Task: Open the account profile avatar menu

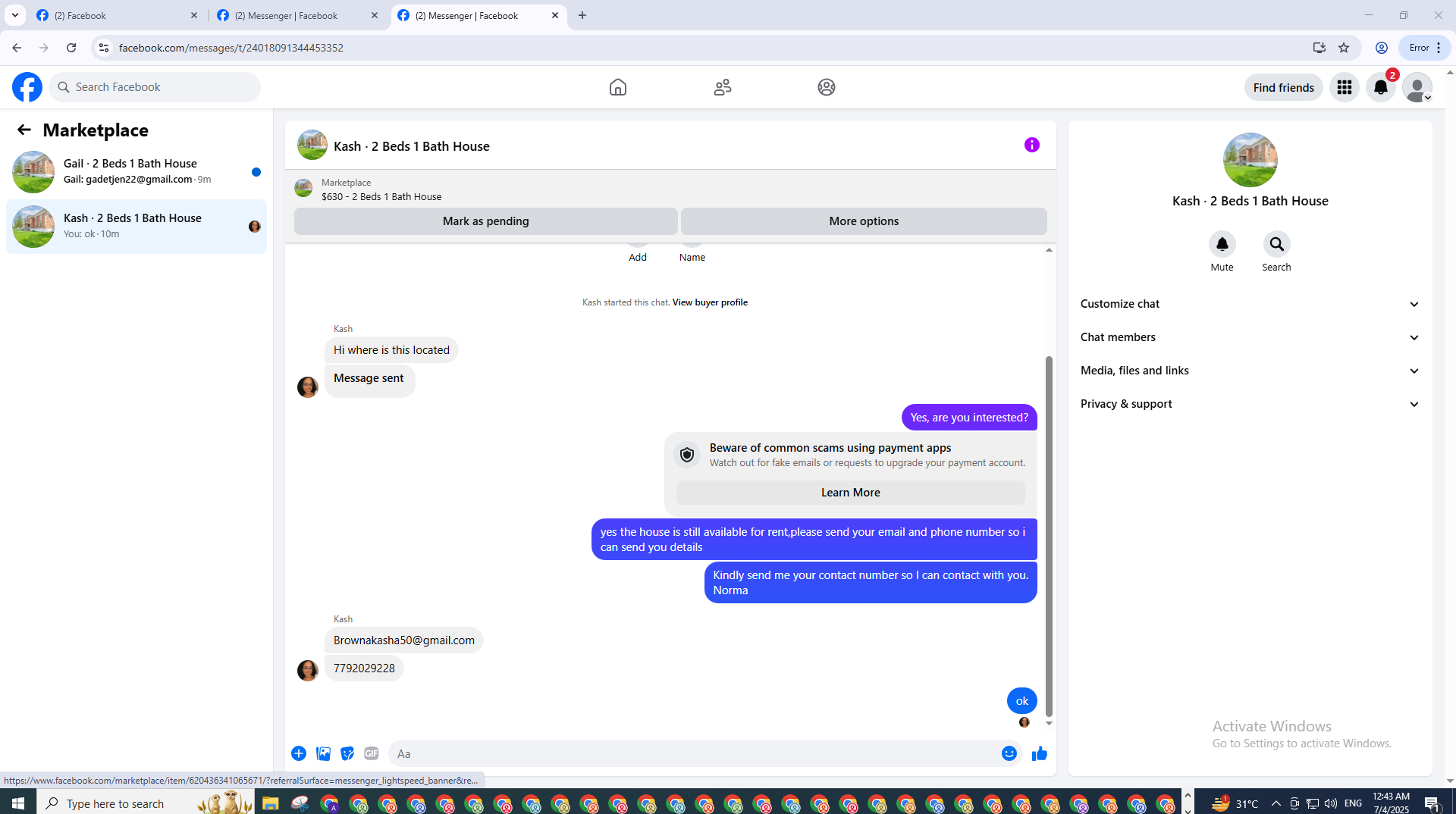Action: pyautogui.click(x=1417, y=87)
